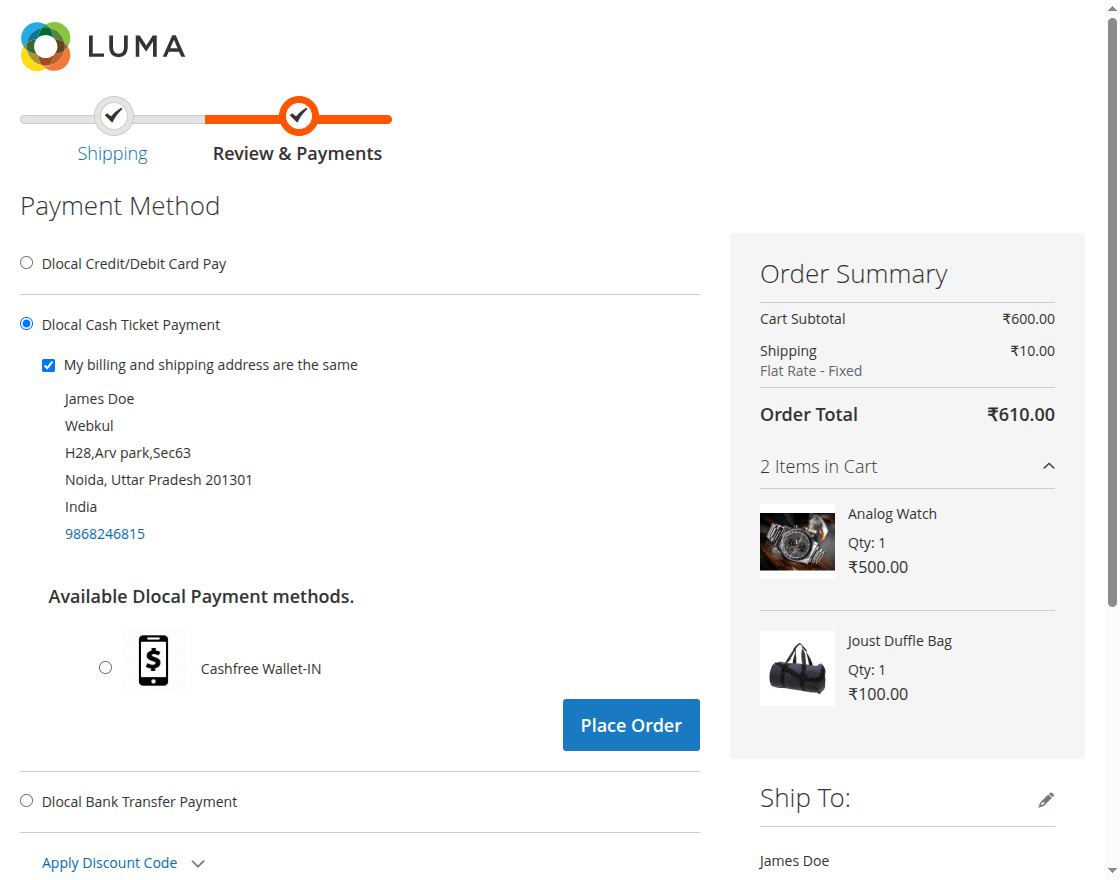Viewport: 1120px width, 880px height.
Task: Click the Review & Payments step checkmark
Action: 298,116
